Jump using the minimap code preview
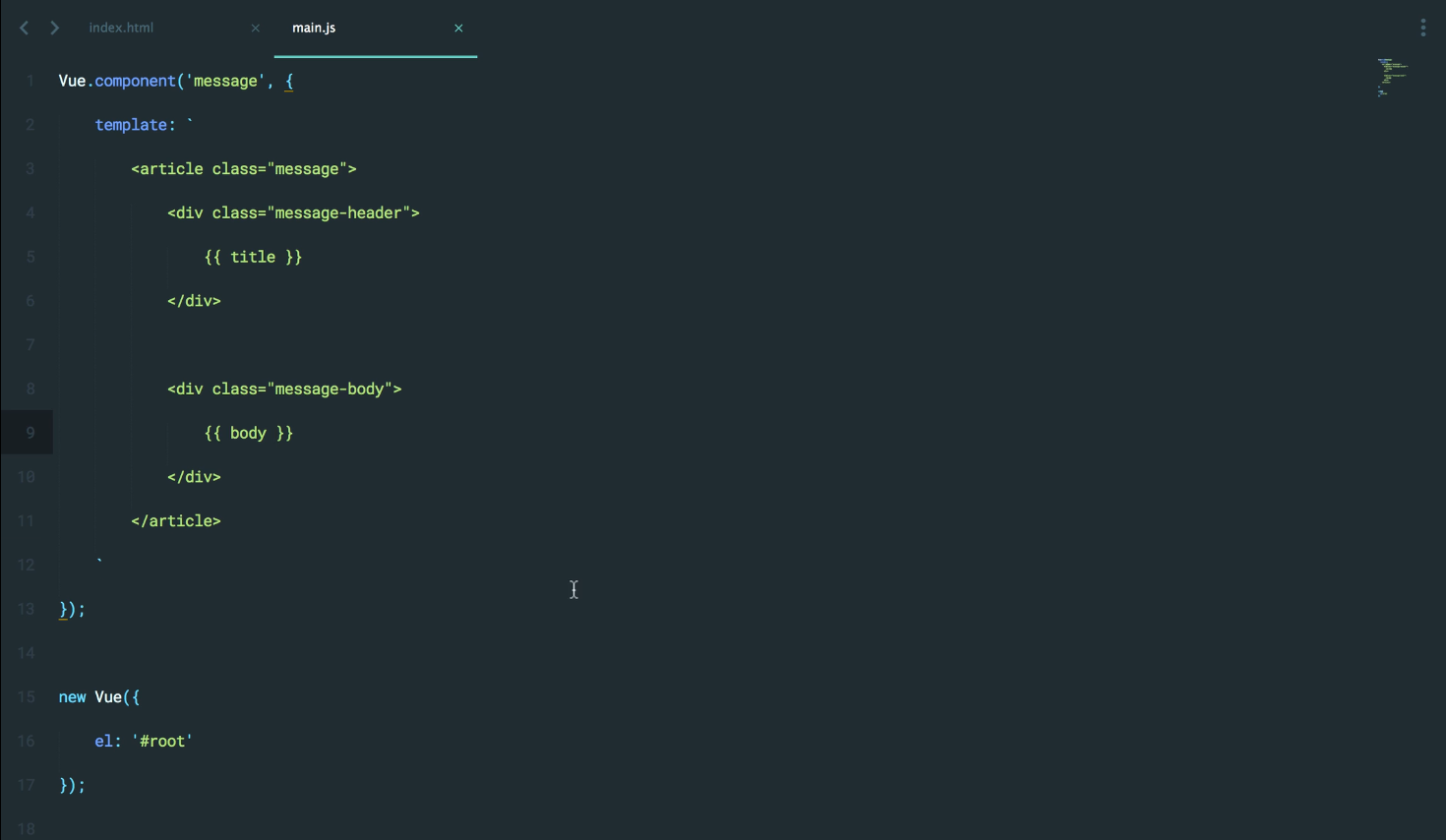The image size is (1446, 840). pyautogui.click(x=1391, y=77)
